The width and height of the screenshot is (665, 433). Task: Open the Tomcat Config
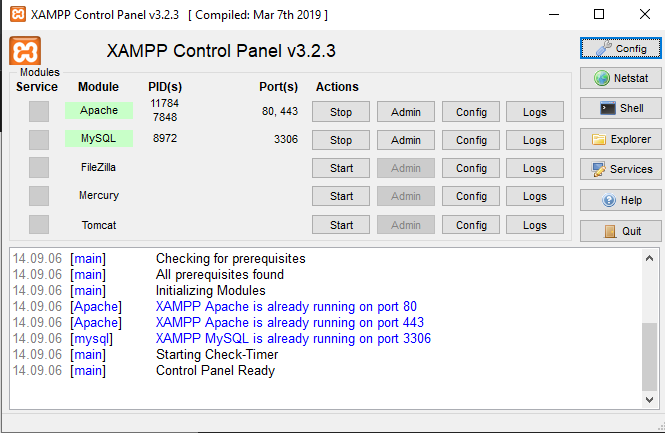471,225
